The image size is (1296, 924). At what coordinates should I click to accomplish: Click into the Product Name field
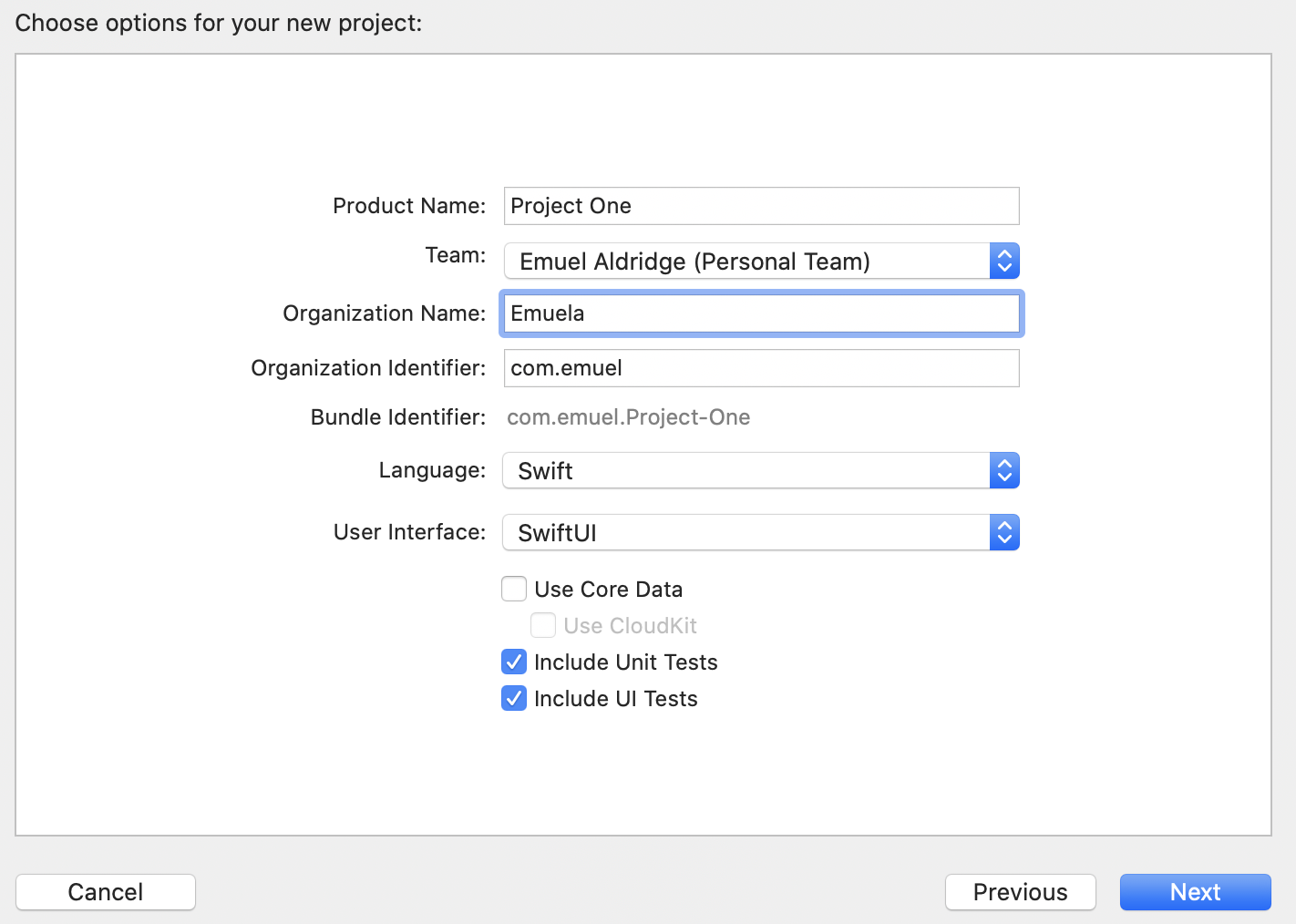click(x=761, y=206)
